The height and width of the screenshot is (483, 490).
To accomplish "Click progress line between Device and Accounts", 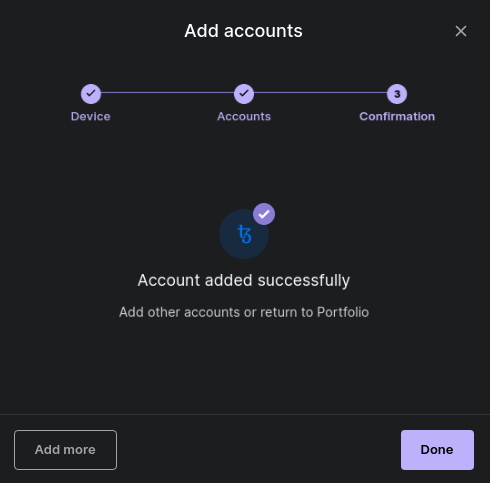I will coord(167,92).
